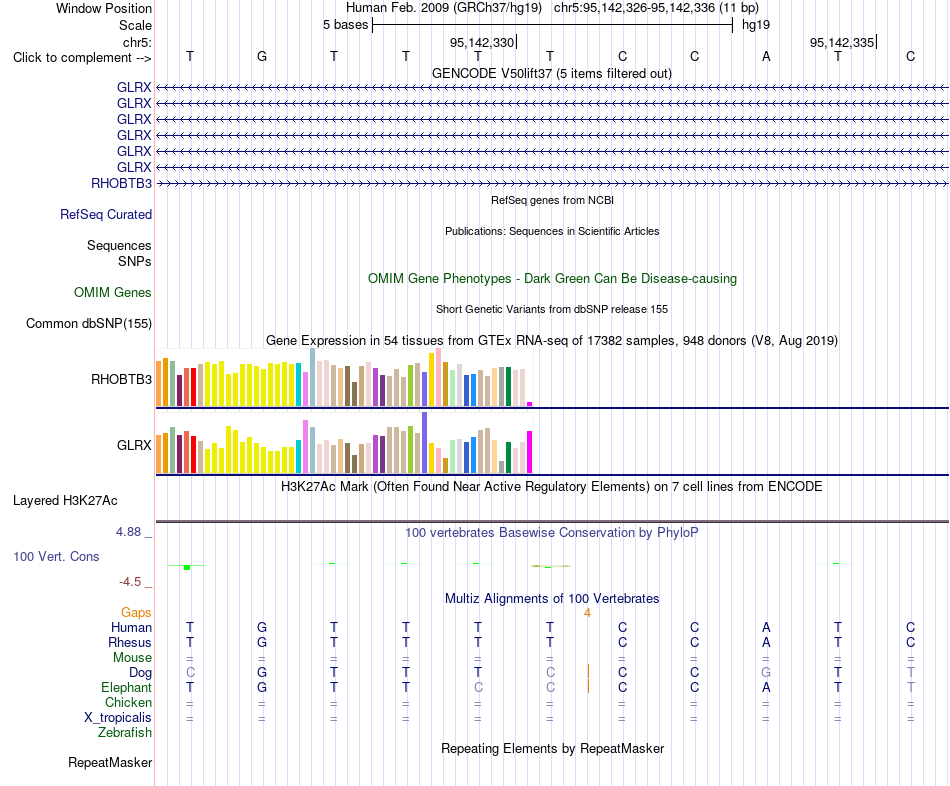Click the Sequences track label
The height and width of the screenshot is (786, 950).
click(119, 245)
